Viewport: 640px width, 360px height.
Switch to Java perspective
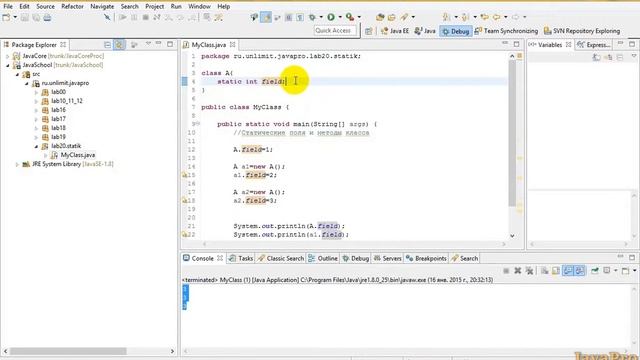425,31
